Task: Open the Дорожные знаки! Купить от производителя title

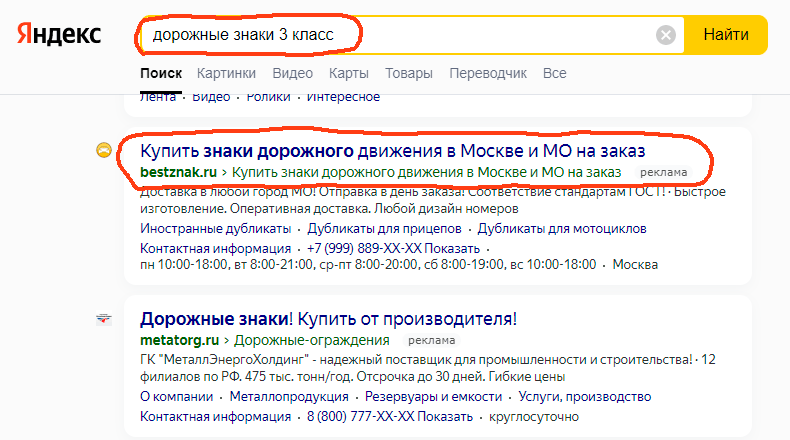Action: (328, 319)
